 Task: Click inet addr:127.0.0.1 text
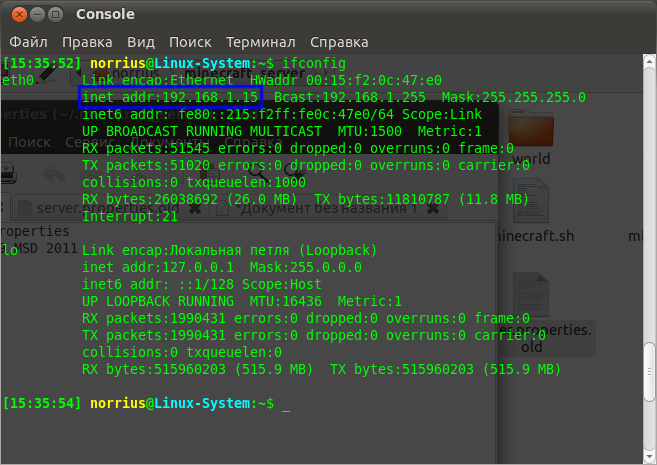tap(158, 267)
